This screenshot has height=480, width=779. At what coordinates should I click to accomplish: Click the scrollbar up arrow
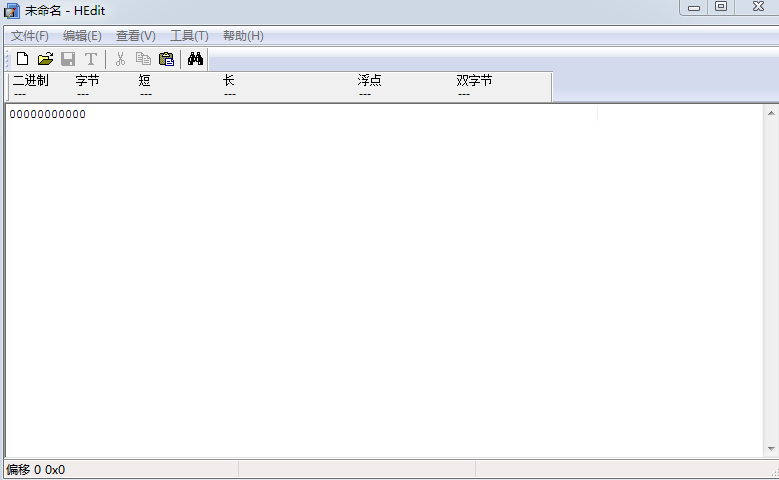(771, 112)
